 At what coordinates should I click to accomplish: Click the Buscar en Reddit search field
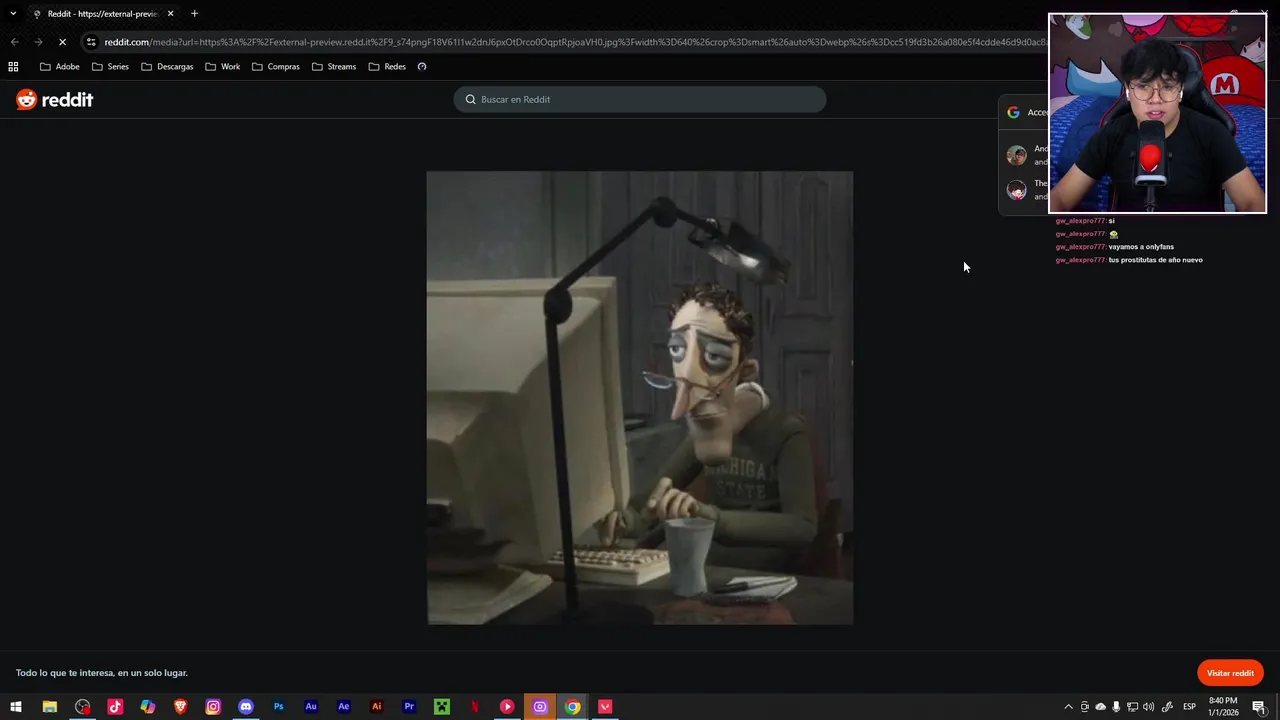[x=640, y=99]
